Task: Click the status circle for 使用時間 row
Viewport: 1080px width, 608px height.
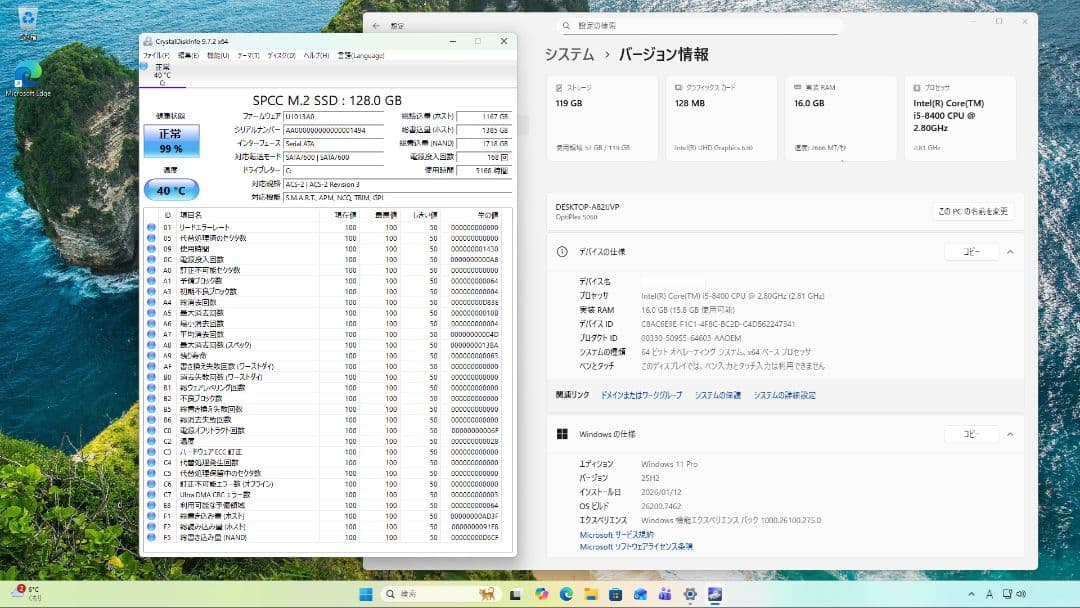Action: [152, 249]
